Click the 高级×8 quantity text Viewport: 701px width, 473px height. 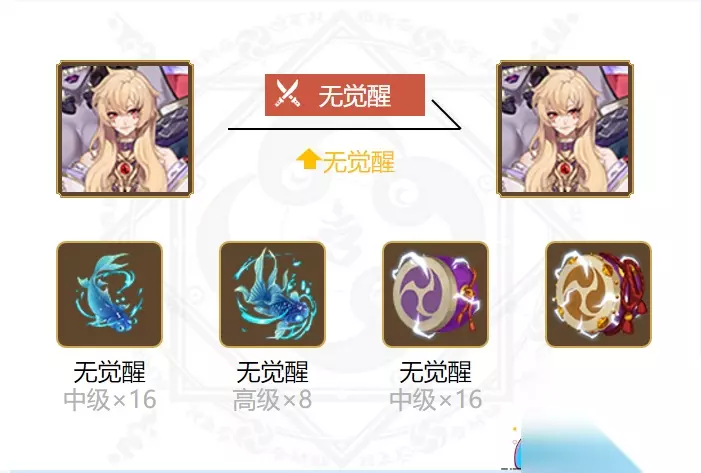coord(273,400)
